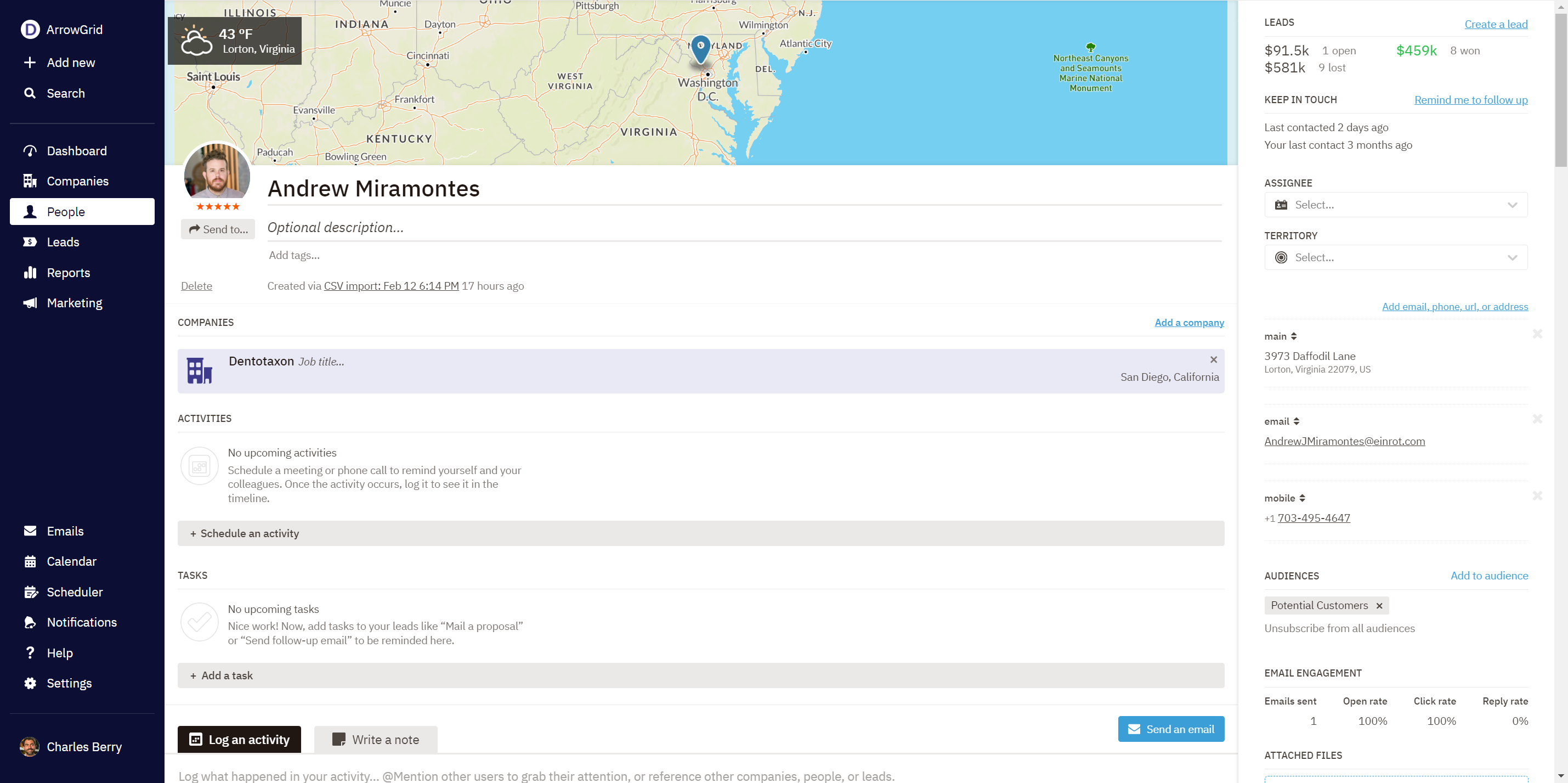Open the Assignee select dropdown
Screen dimensions: 1568x783
click(x=1395, y=205)
